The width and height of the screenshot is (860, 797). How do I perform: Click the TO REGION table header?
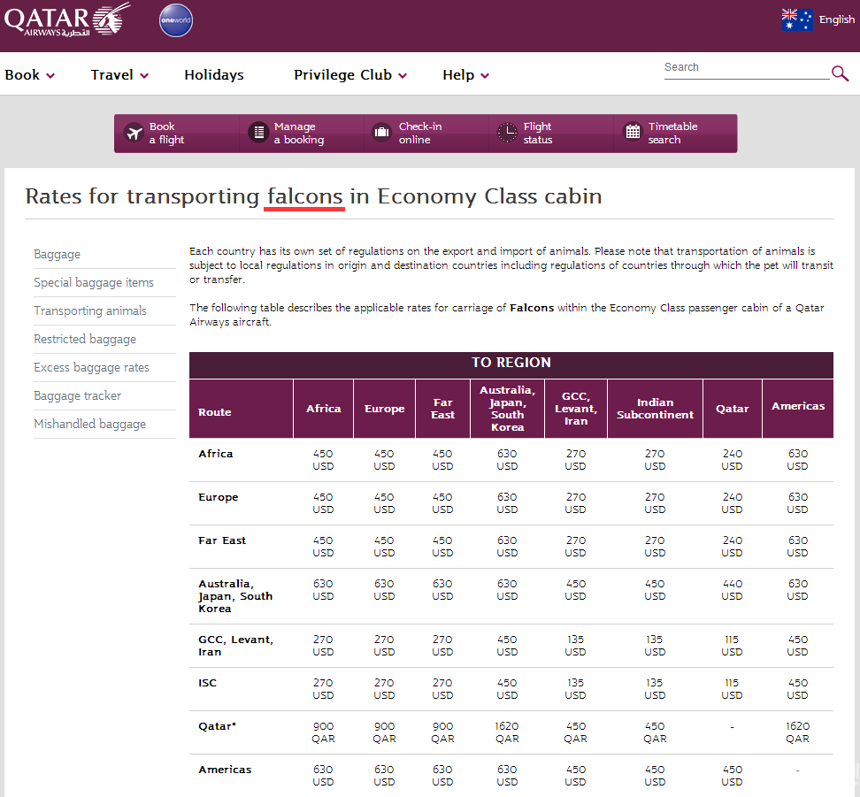pyautogui.click(x=511, y=363)
